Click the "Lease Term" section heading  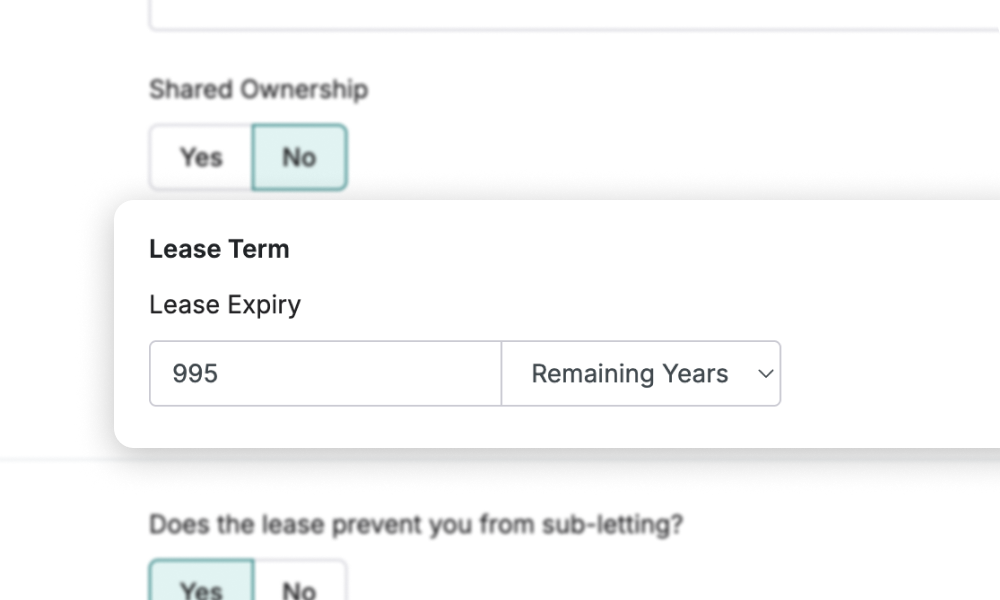click(219, 249)
